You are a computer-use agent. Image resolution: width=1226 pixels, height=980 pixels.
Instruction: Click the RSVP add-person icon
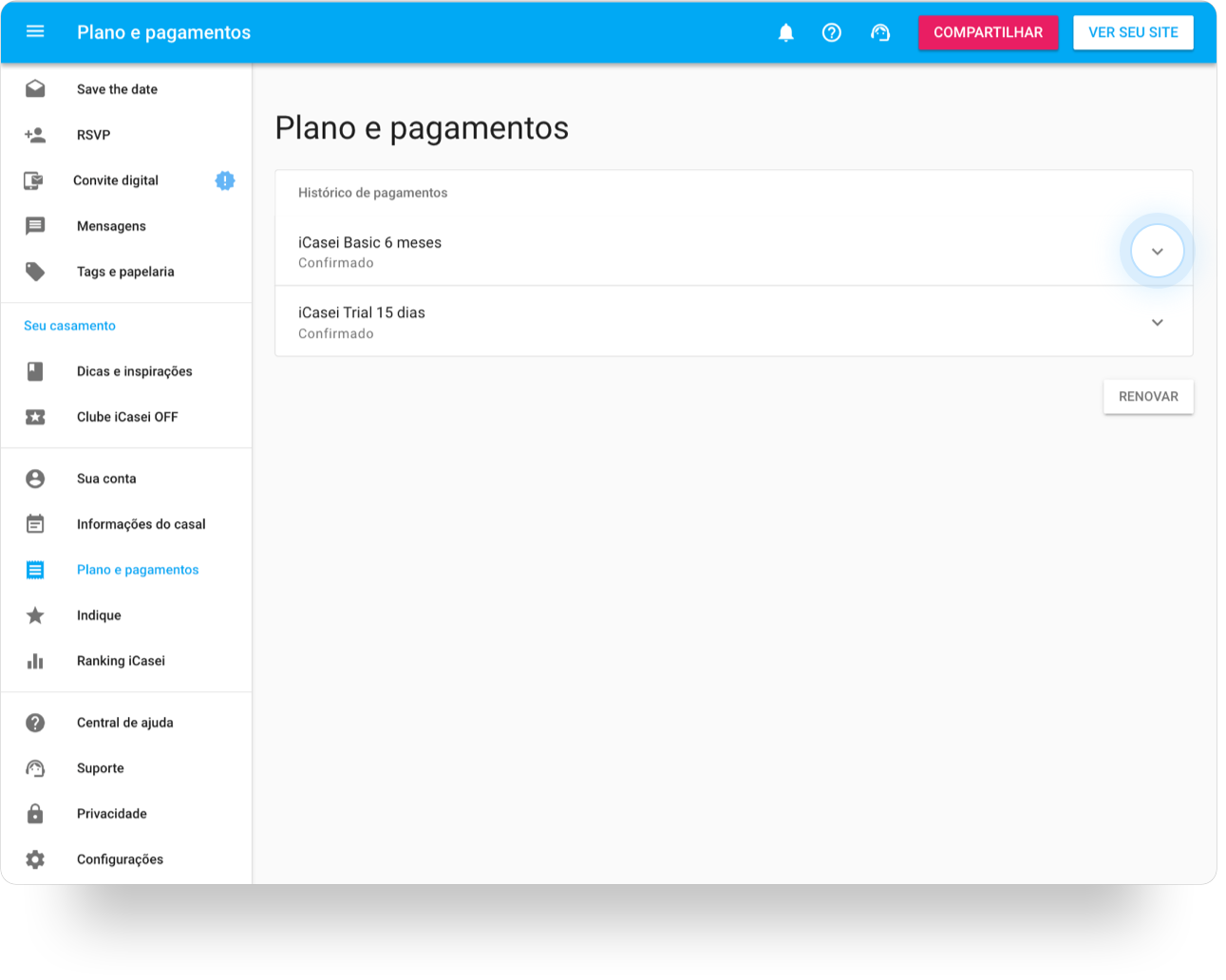click(x=35, y=135)
